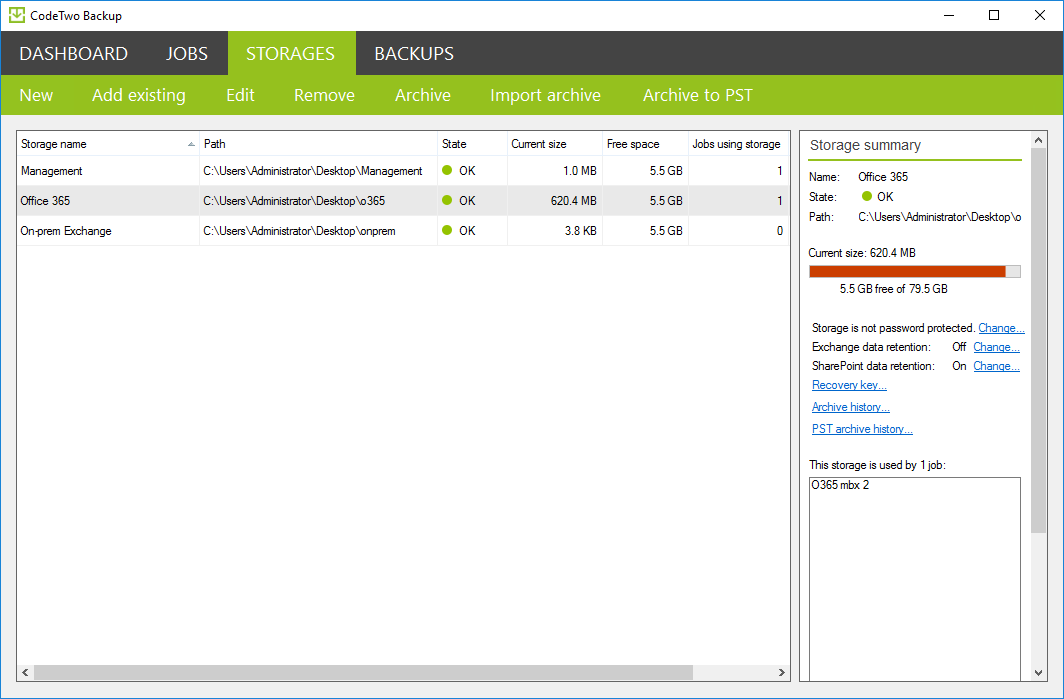Image resolution: width=1064 pixels, height=699 pixels.
Task: Select the O365 mbx 2 job in the list
Action: pyautogui.click(x=840, y=485)
